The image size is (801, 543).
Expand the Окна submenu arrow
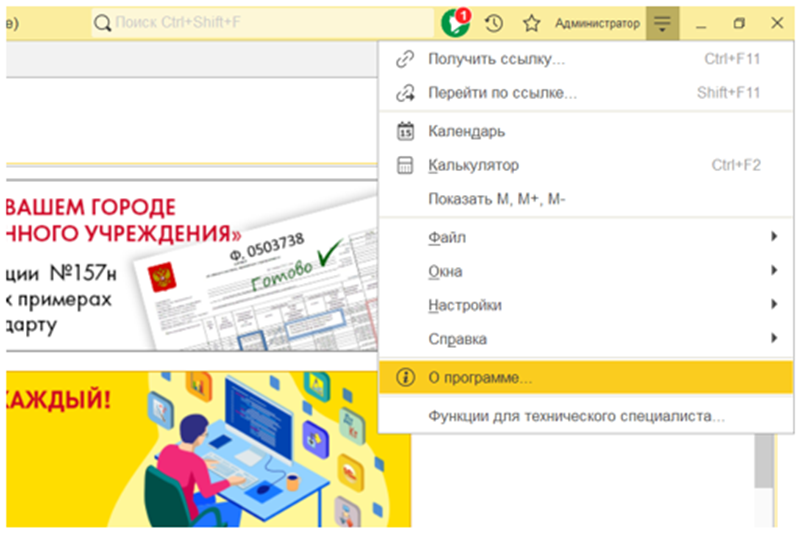click(x=774, y=271)
